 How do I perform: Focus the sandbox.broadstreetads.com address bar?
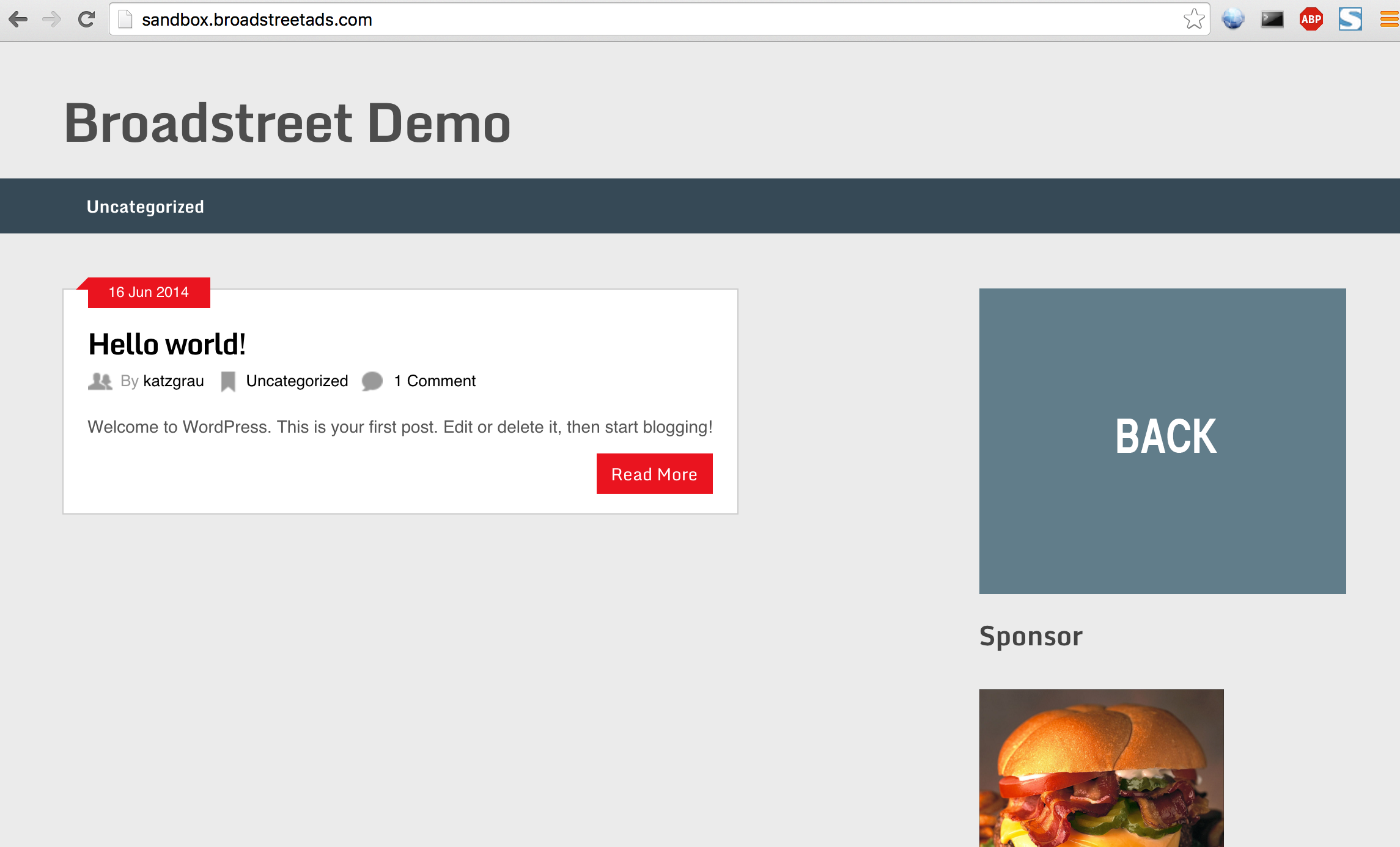tap(659, 20)
